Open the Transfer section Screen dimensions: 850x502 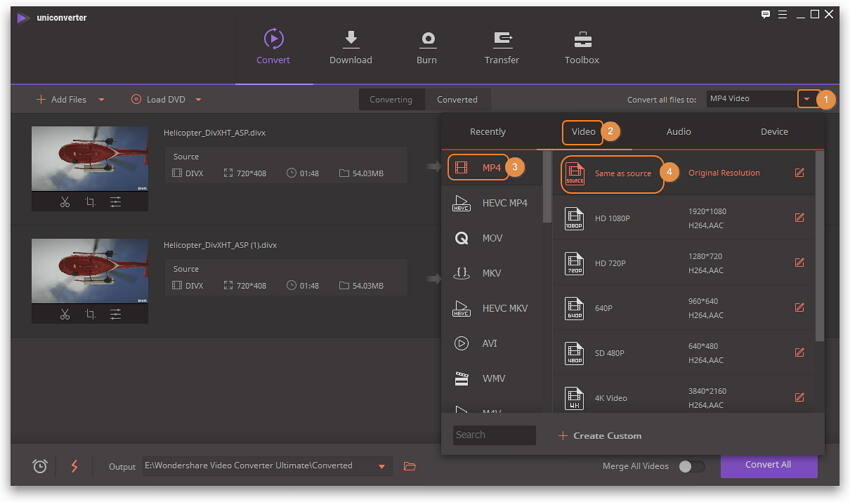pos(502,47)
